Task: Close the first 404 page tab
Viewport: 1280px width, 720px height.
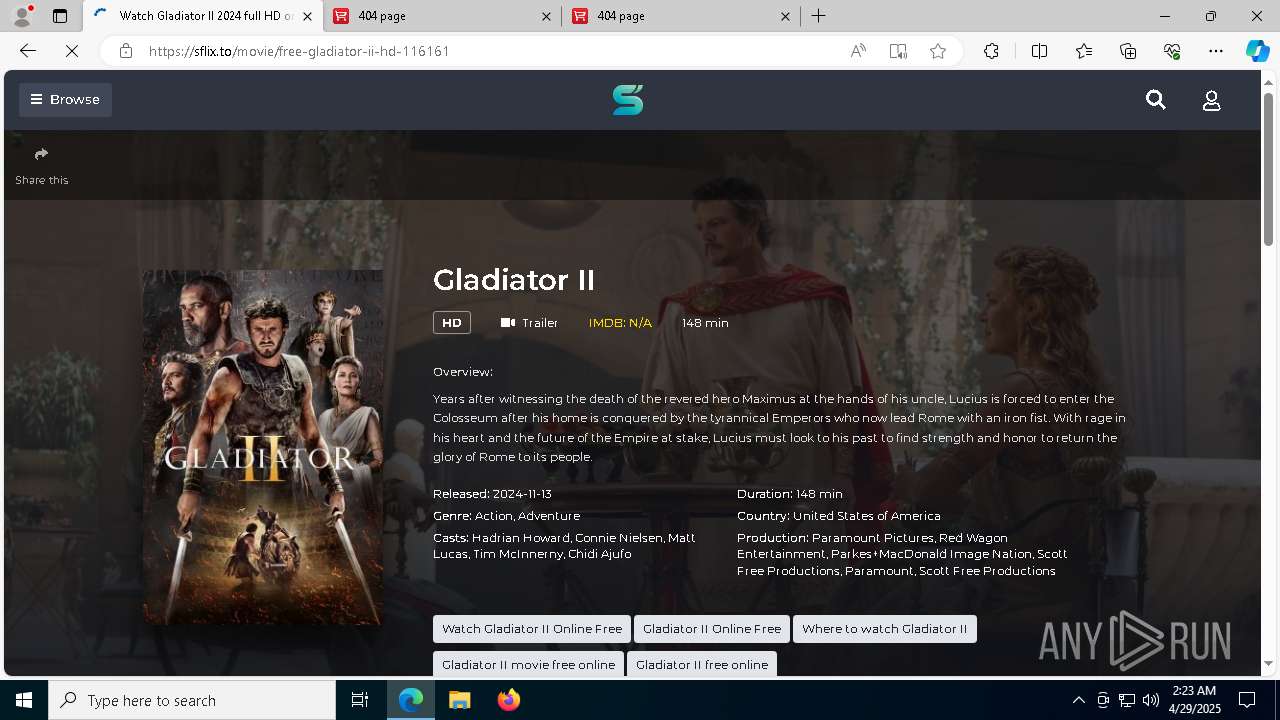Action: pos(546,16)
